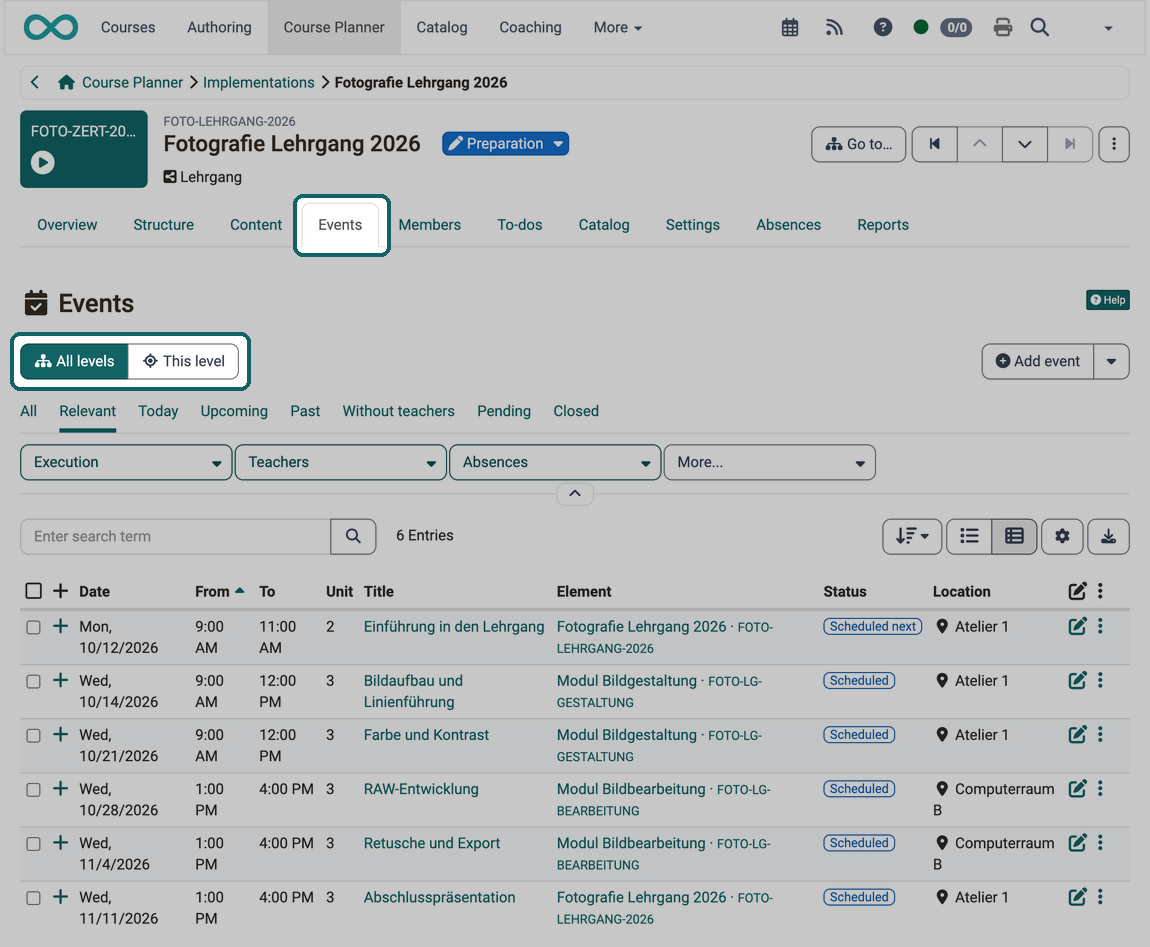Open the RSS subscriptions feed icon

point(834,28)
